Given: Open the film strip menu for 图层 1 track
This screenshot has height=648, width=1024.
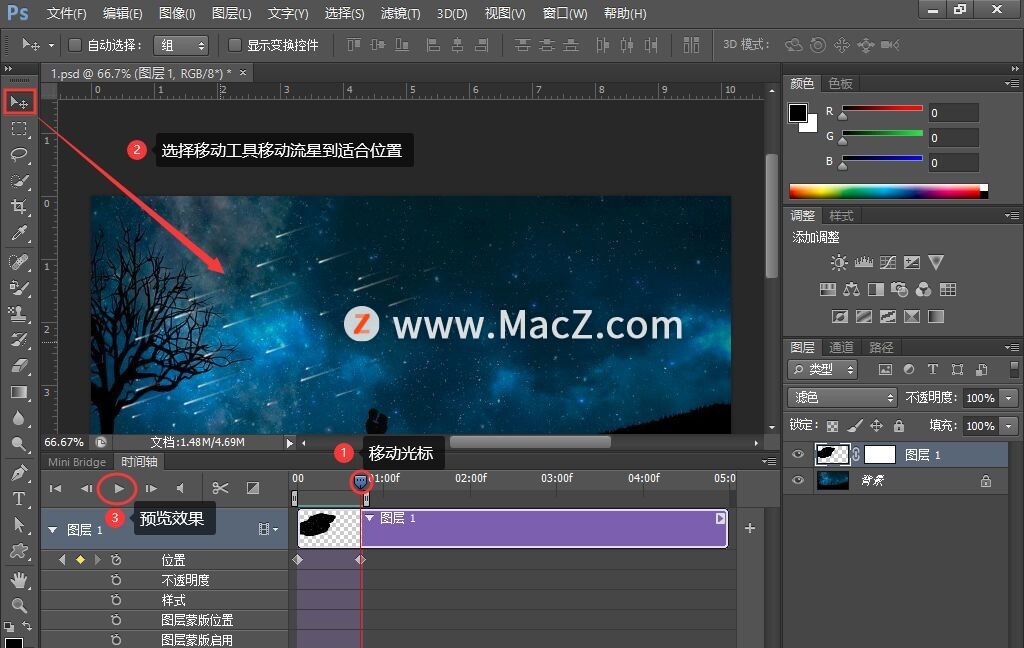Looking at the screenshot, I should point(268,529).
